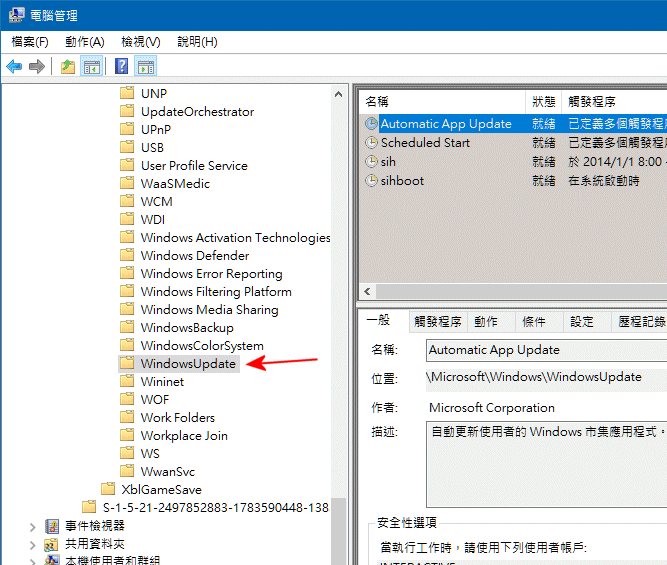This screenshot has width=667, height=565.
Task: Sort by the 名稱 column header
Action: [442, 102]
